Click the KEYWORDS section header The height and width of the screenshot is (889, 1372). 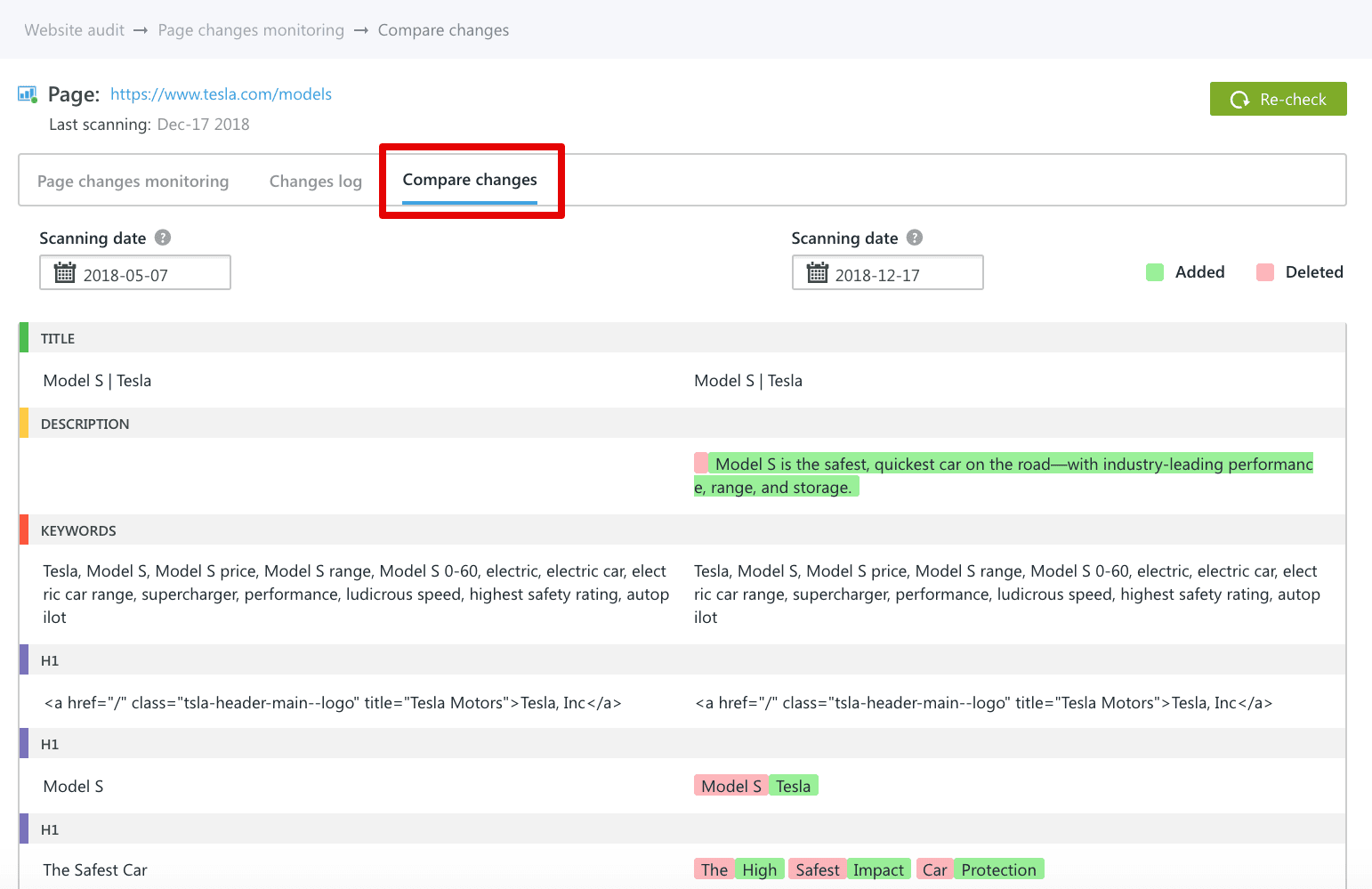(682, 530)
